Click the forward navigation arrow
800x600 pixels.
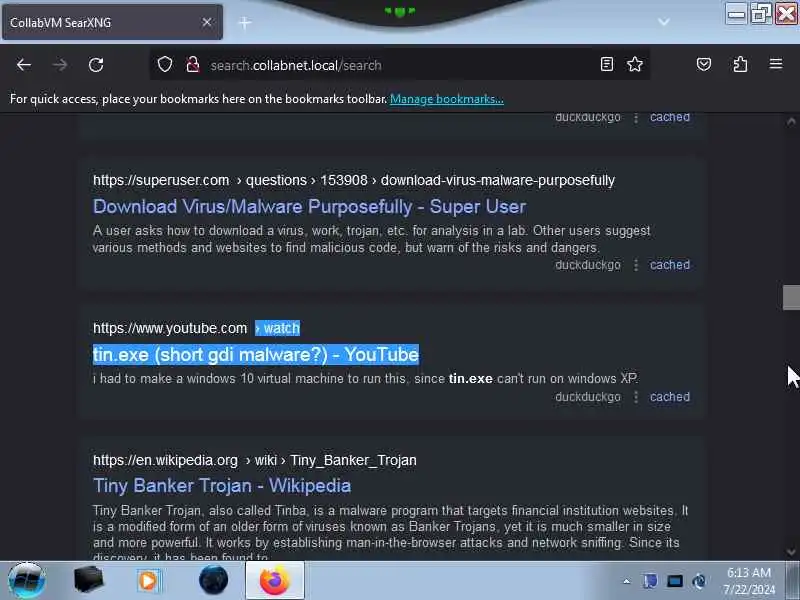click(60, 65)
